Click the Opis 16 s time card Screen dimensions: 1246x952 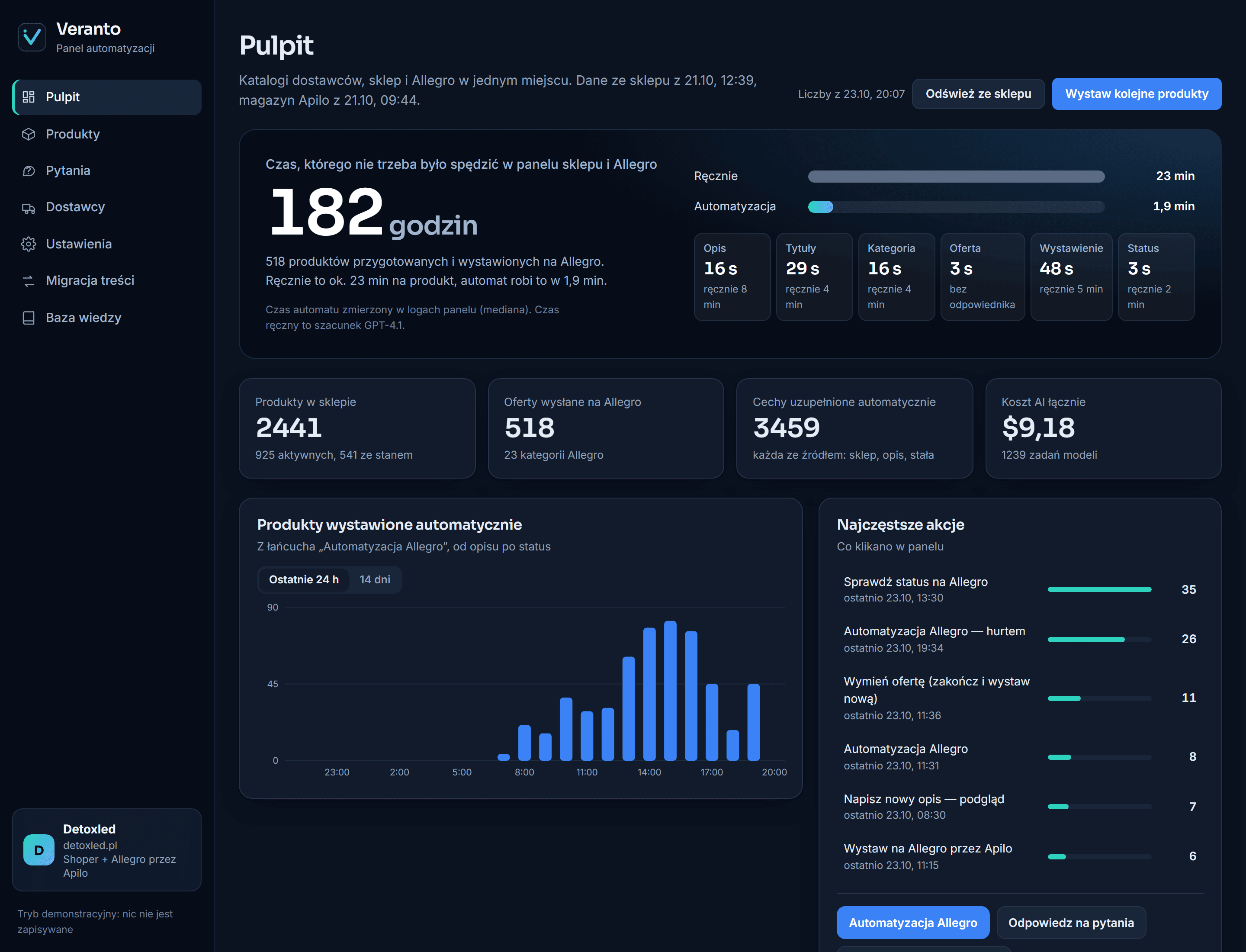732,277
